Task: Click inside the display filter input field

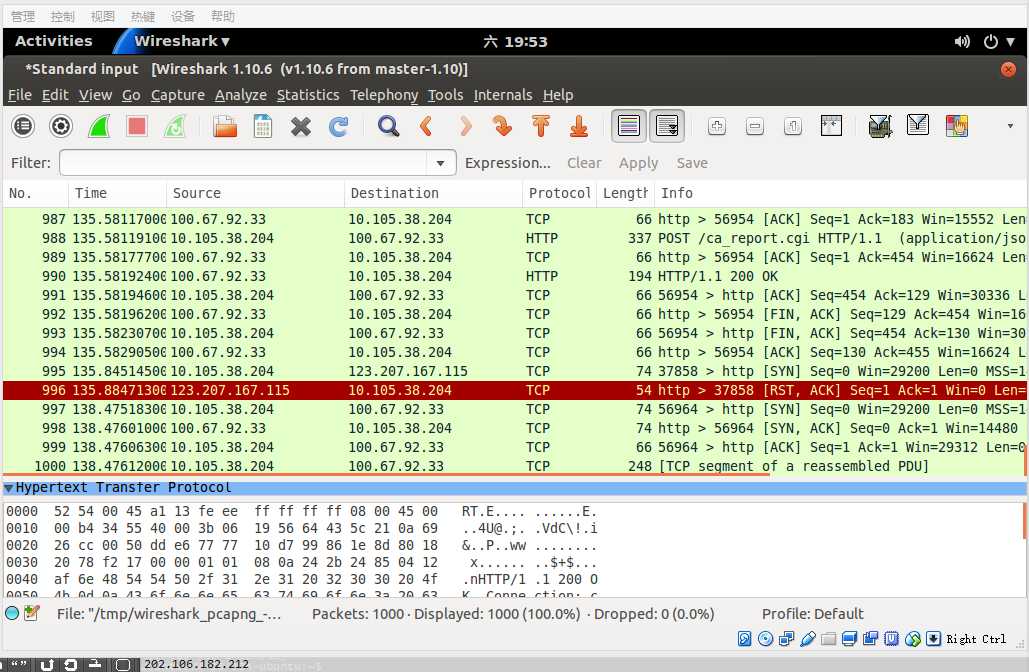Action: [x=243, y=163]
